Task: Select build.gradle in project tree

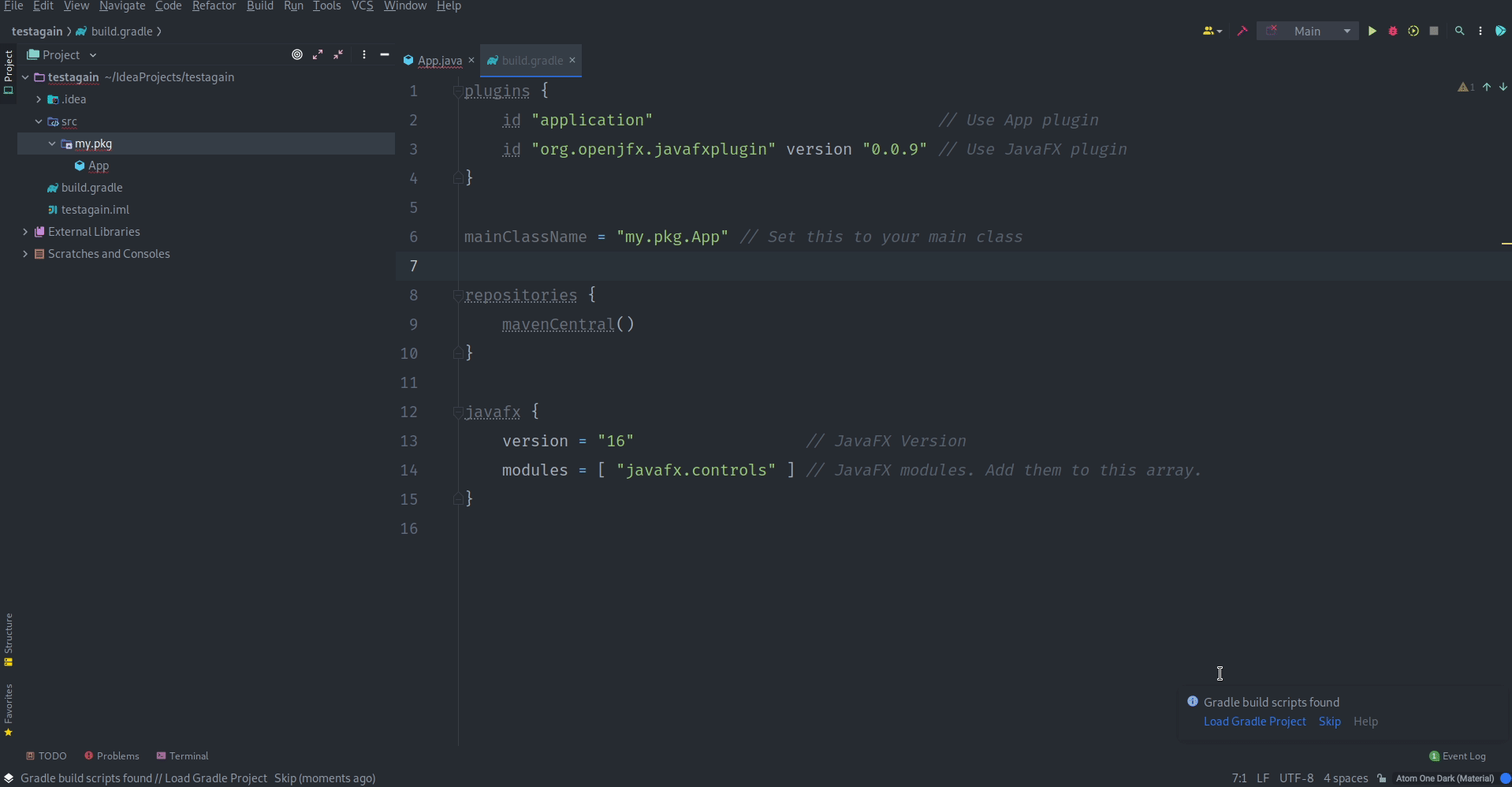Action: 91,188
